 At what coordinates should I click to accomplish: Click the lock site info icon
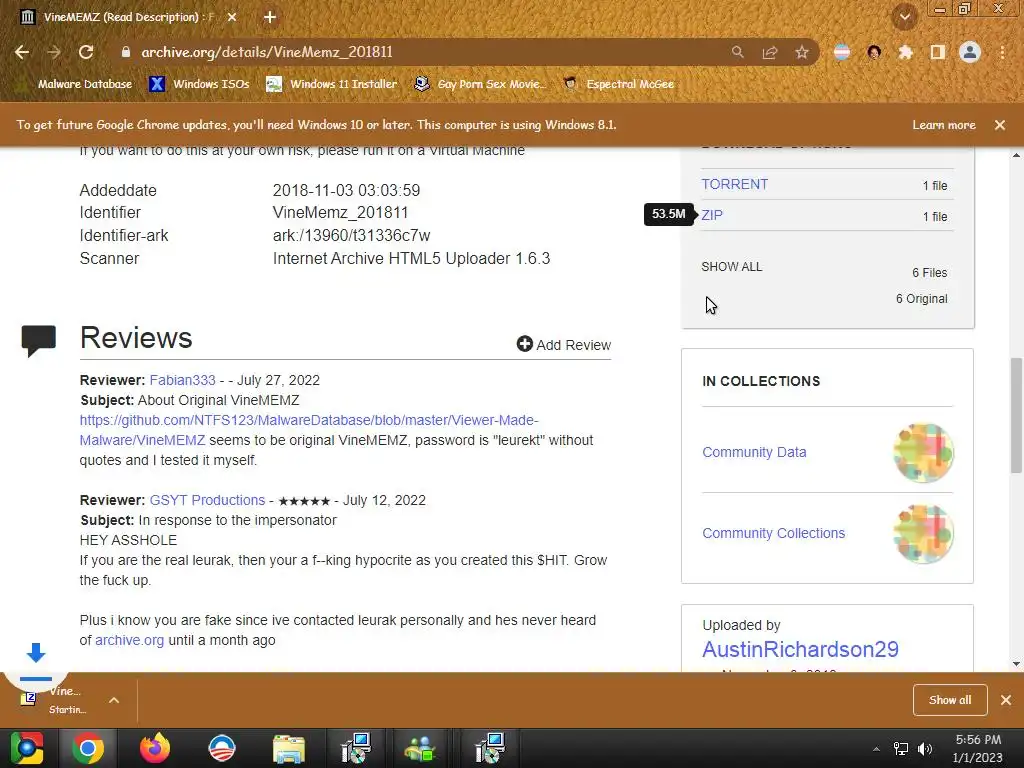tap(126, 52)
